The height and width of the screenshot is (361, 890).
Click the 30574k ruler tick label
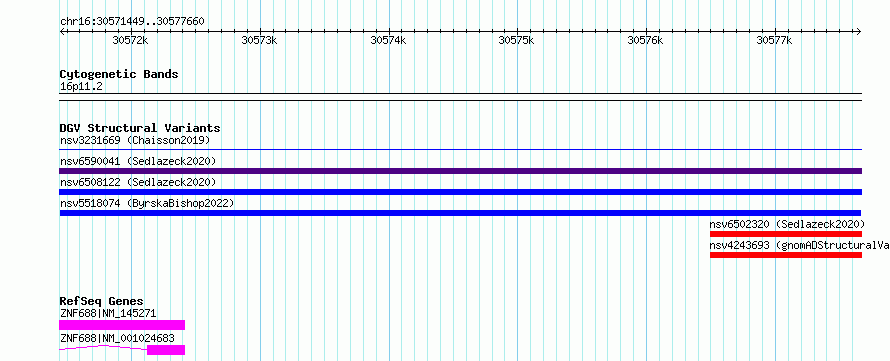[x=388, y=40]
